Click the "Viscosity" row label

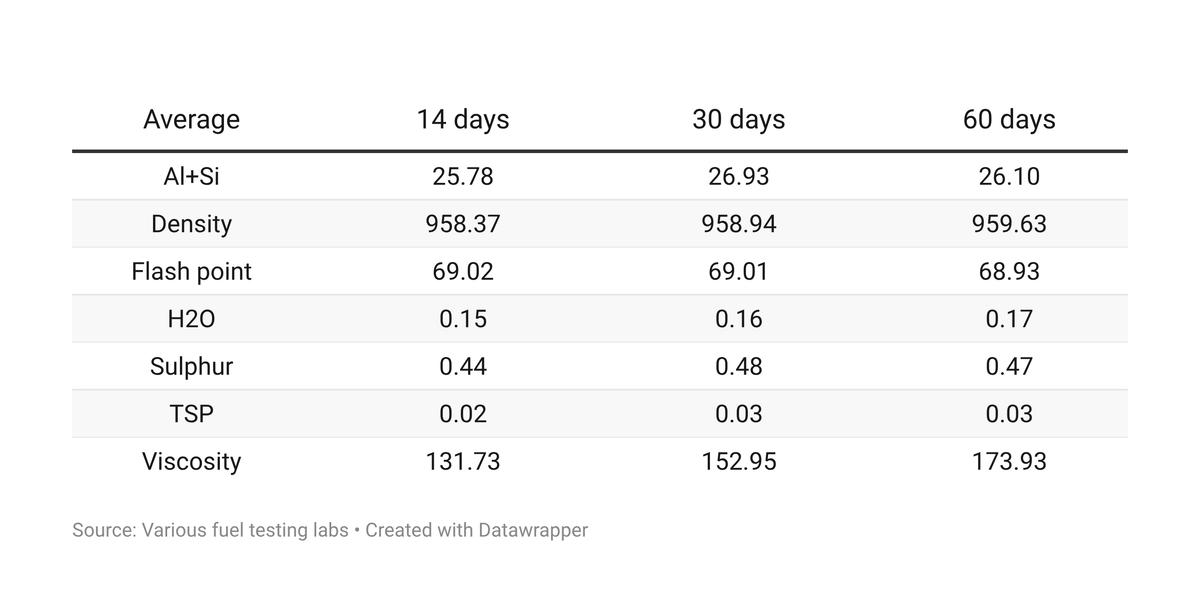(191, 461)
